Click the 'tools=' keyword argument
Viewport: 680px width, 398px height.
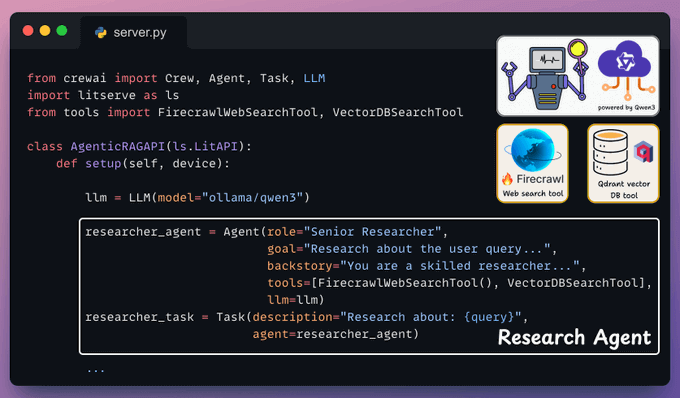pos(289,283)
